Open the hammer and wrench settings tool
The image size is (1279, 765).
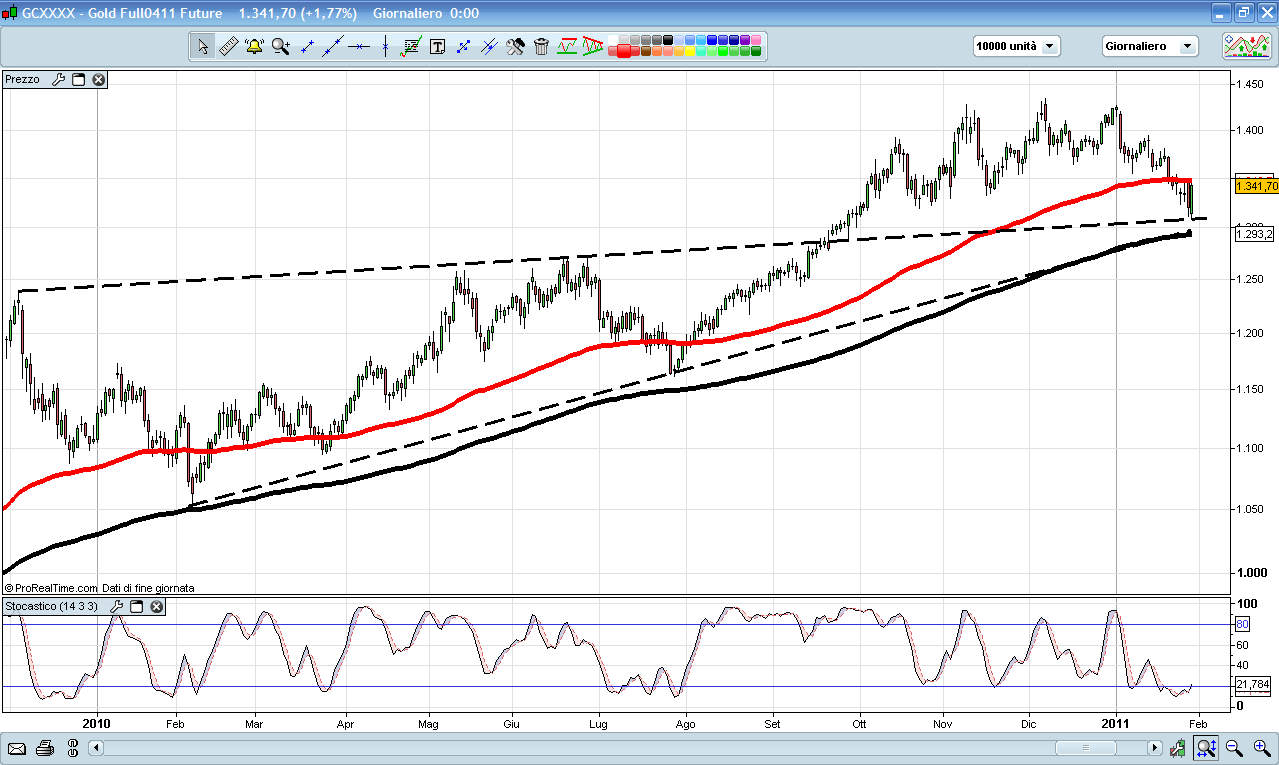[x=515, y=46]
